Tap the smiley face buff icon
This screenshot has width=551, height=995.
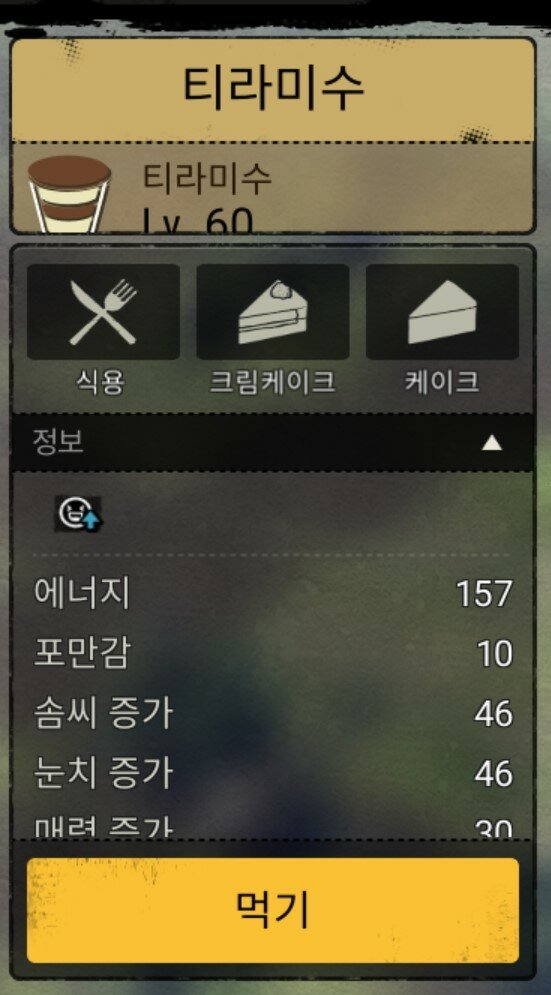[x=79, y=513]
